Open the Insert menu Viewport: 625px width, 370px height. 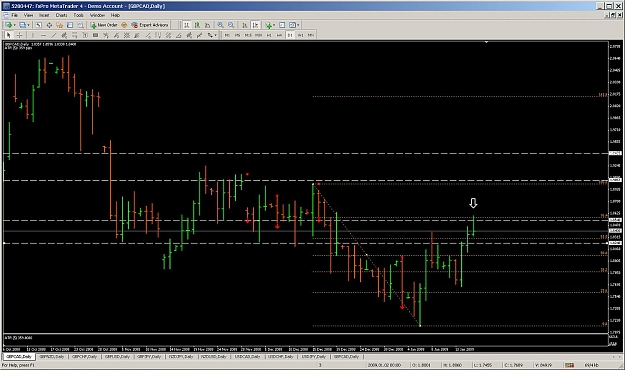click(44, 15)
